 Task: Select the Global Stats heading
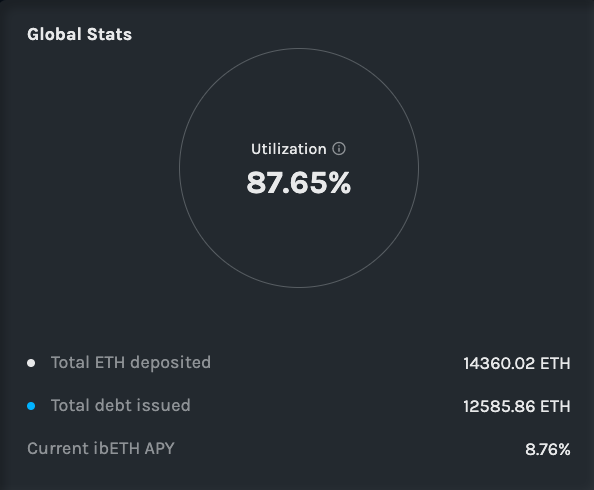80,34
